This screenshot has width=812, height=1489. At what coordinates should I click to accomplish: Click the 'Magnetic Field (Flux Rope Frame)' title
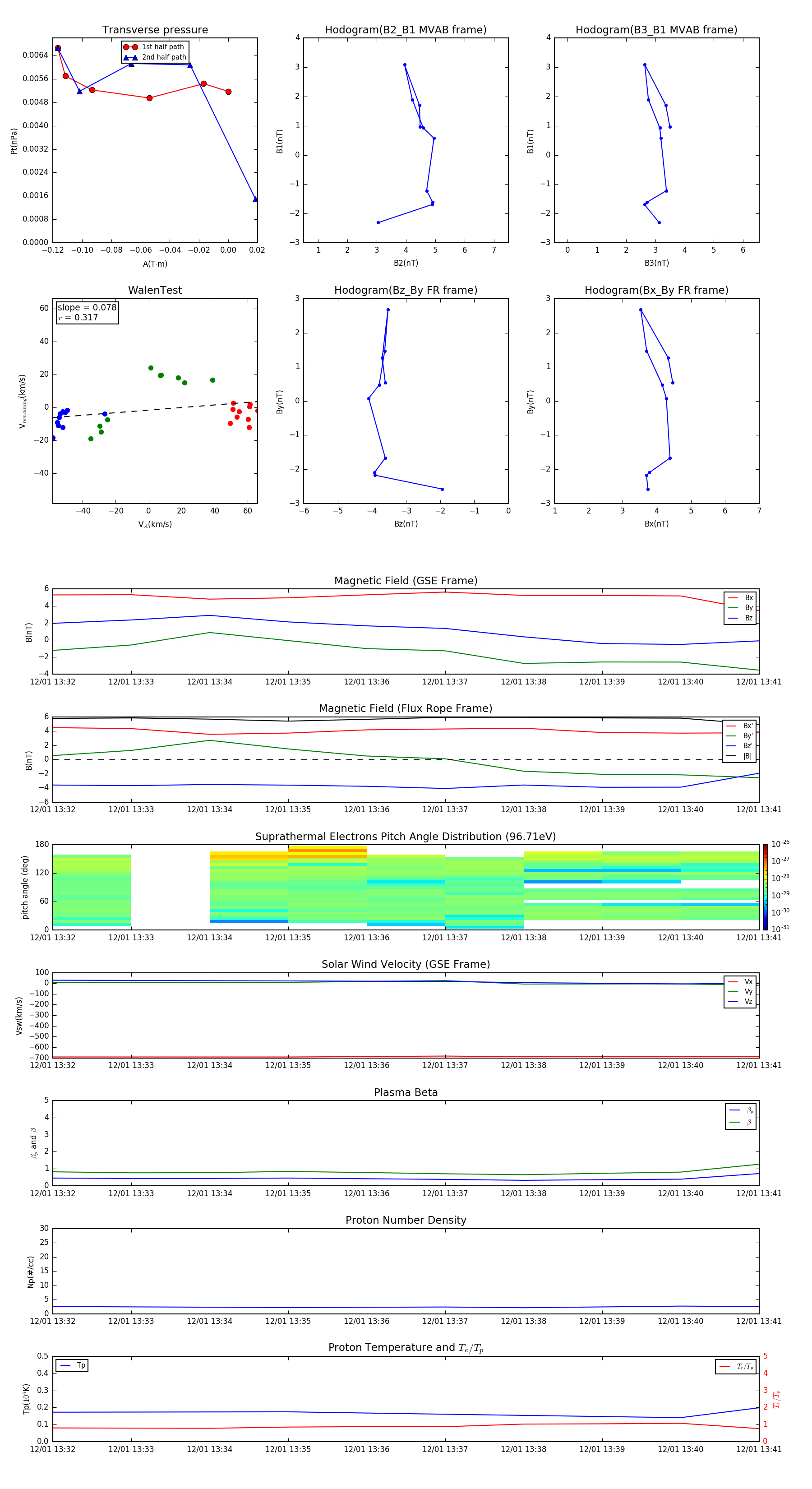[406, 709]
